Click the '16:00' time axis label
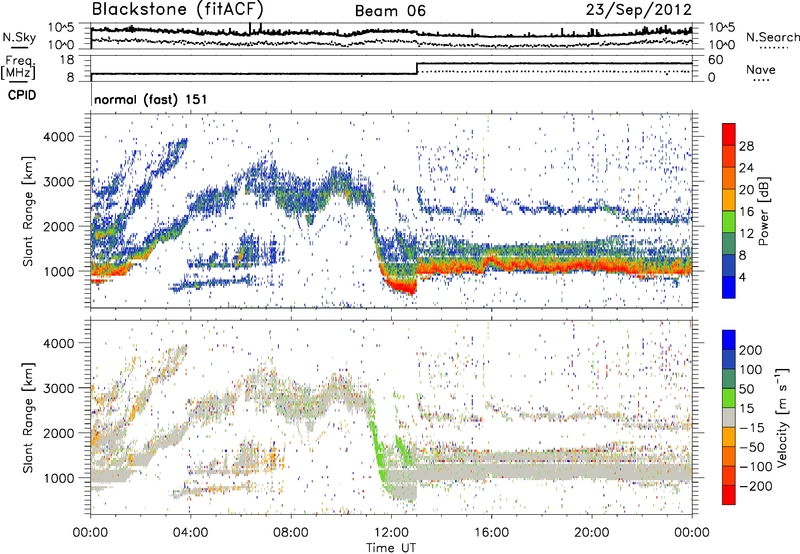The height and width of the screenshot is (554, 800). [491, 533]
